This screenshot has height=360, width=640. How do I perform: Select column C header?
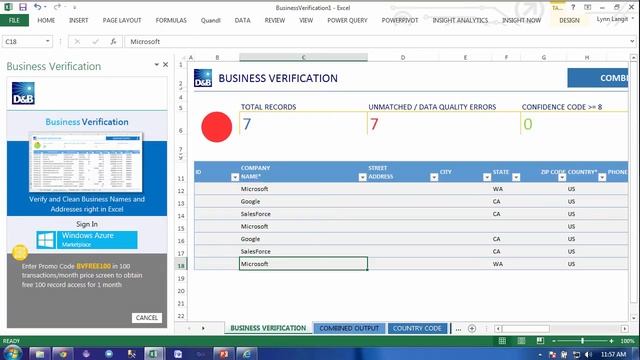coord(303,58)
